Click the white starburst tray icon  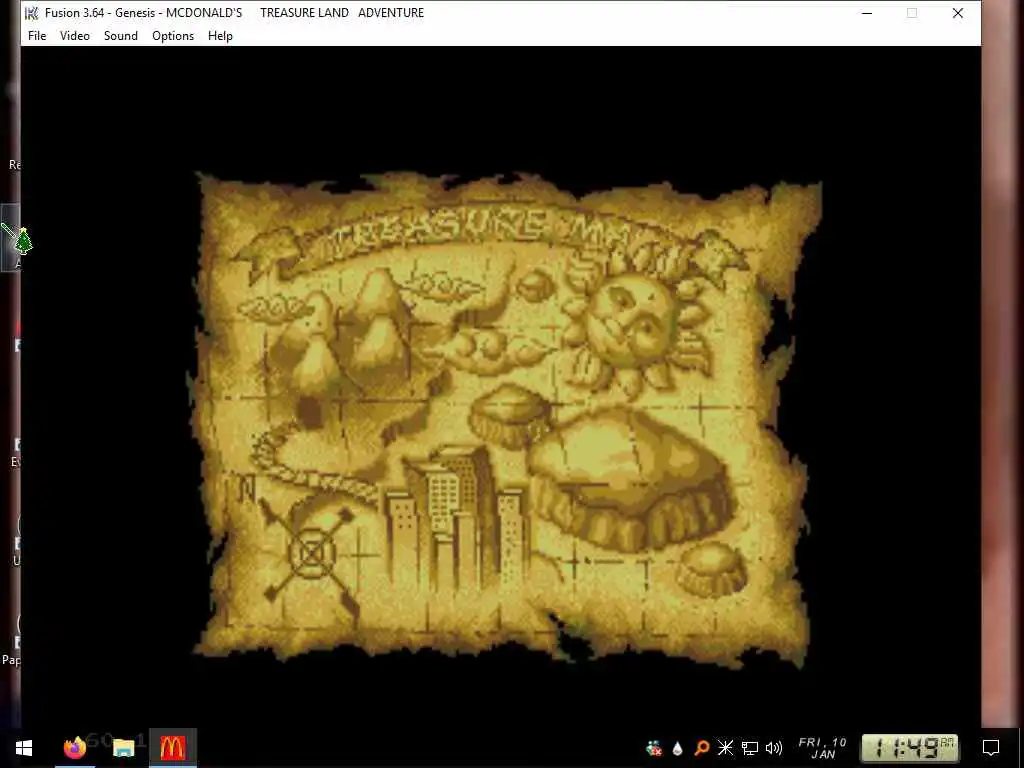pos(726,748)
